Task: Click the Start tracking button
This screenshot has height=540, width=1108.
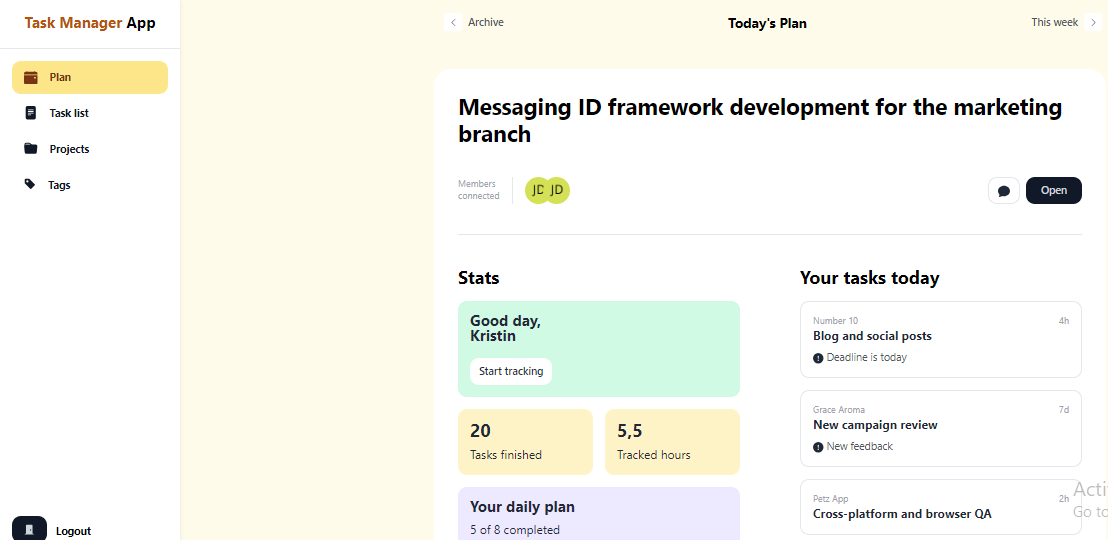Action: click(x=511, y=371)
